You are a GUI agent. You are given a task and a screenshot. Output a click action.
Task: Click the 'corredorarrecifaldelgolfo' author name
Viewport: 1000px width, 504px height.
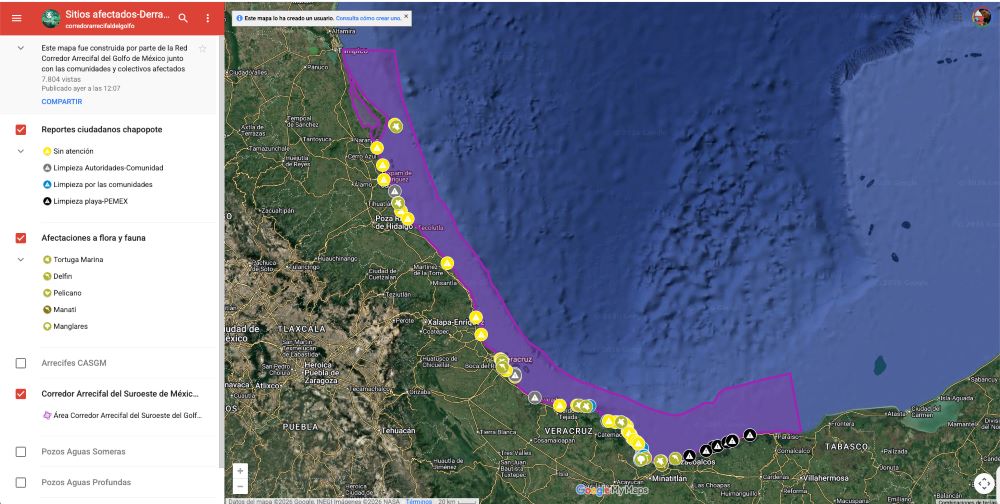pyautogui.click(x=99, y=26)
